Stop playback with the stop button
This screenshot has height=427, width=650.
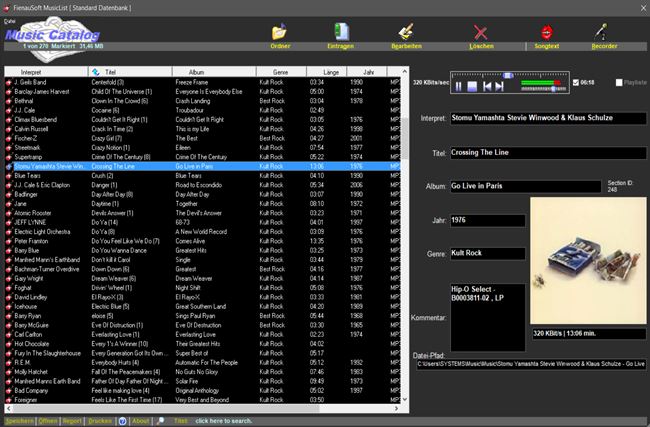click(x=472, y=87)
